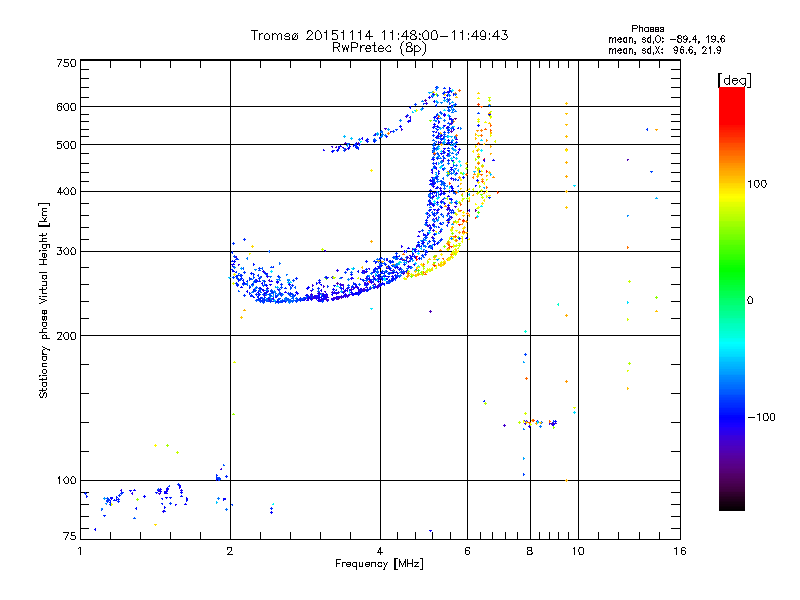Click the x-axis tick label '1'
This screenshot has width=800, height=600.
(x=80, y=551)
